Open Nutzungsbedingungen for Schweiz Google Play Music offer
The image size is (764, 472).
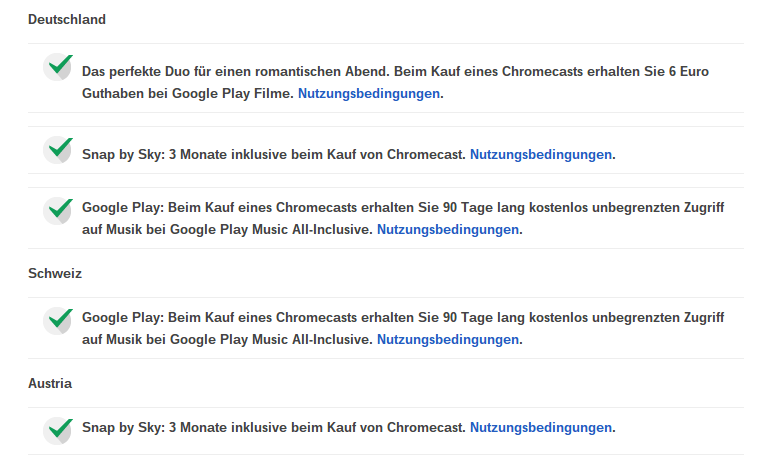[448, 340]
